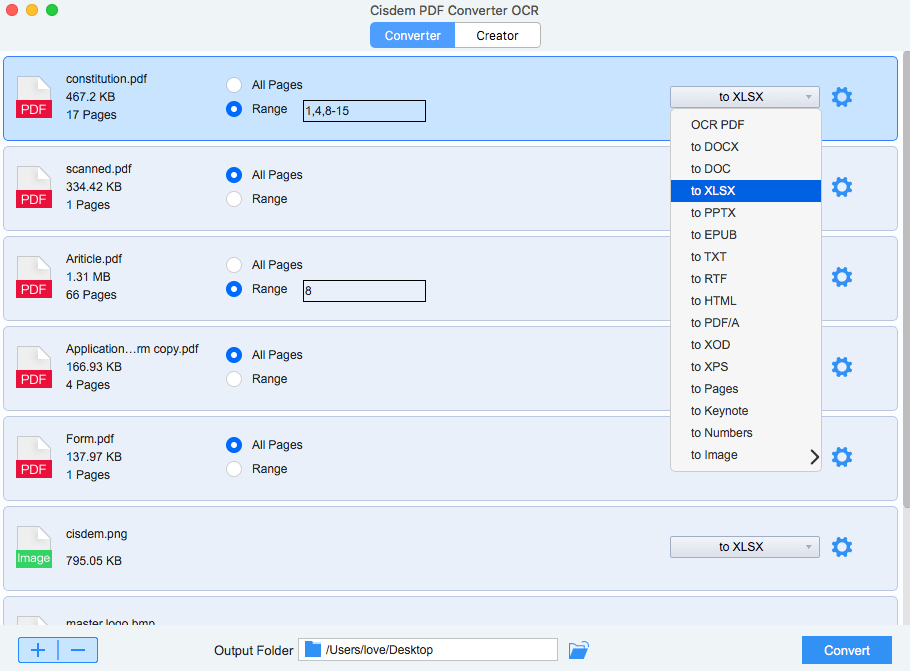Open settings gear for cisdem.png
Viewport: 910px width, 671px height.
pos(842,547)
